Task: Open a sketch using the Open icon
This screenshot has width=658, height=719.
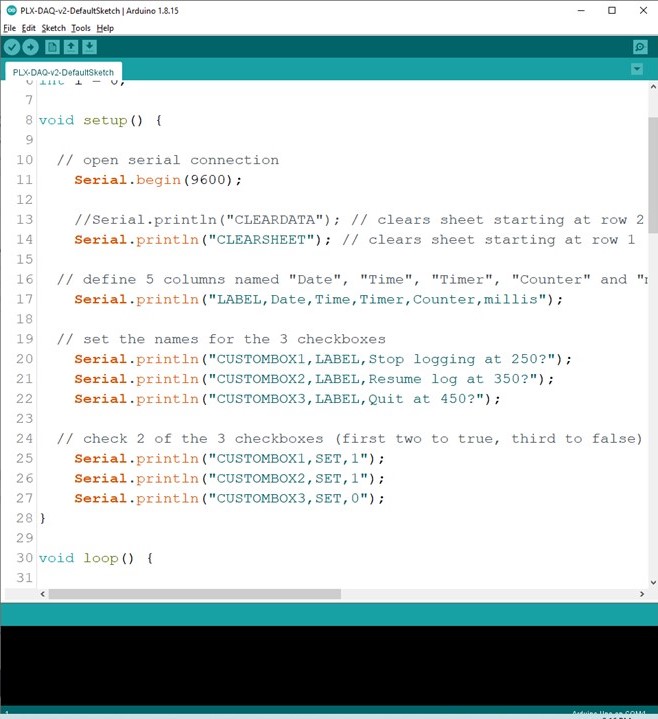Action: [x=71, y=47]
